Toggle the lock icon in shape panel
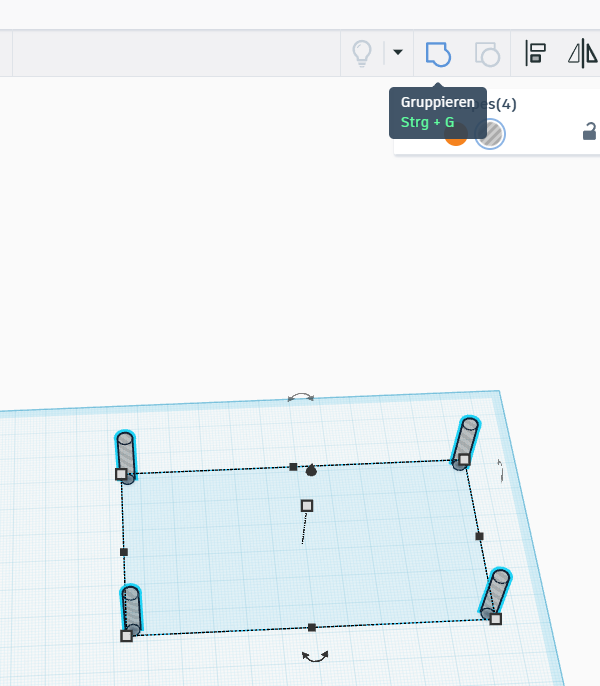Screen dimensions: 600x686 (x=589, y=131)
